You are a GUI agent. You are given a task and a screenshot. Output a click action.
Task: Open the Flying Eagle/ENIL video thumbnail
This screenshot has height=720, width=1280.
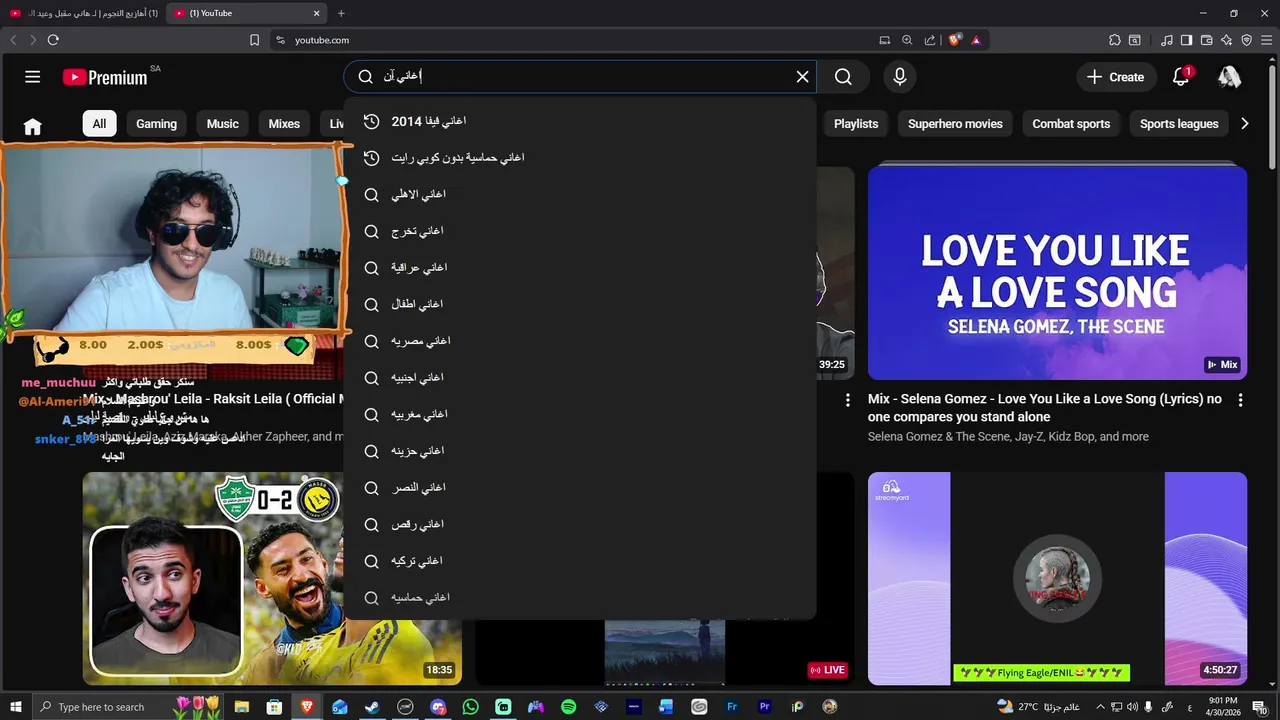point(1057,579)
